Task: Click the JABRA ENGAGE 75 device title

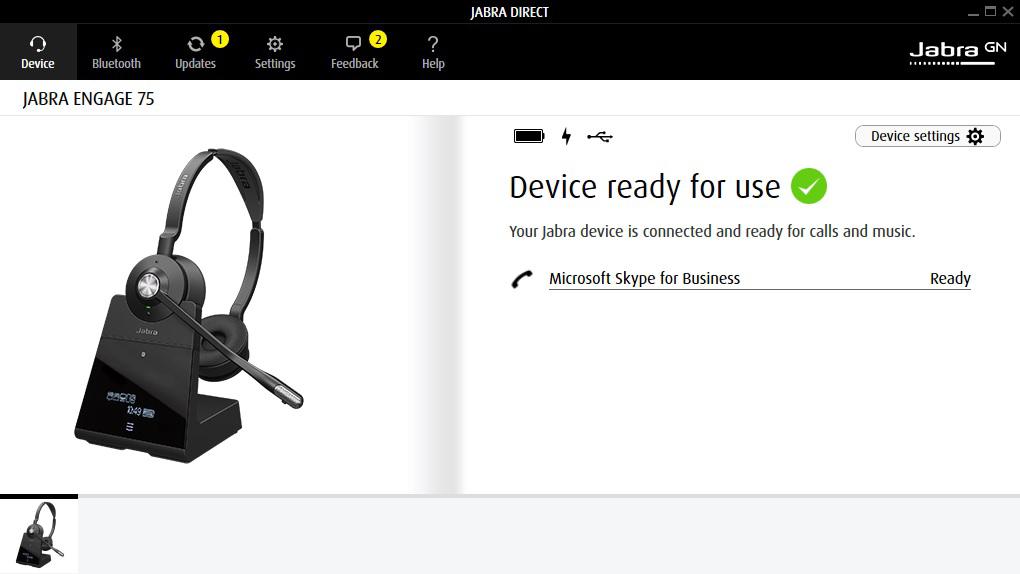Action: [x=88, y=99]
